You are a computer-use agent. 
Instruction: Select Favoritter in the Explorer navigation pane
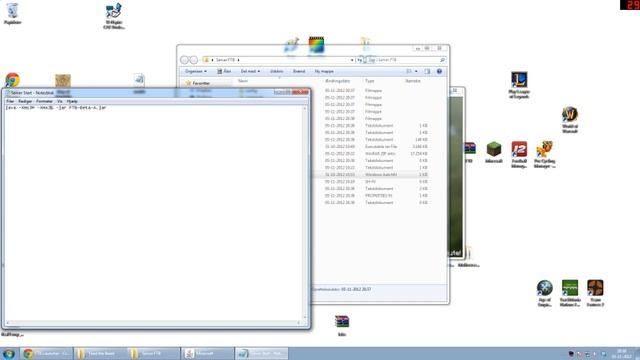[201, 83]
